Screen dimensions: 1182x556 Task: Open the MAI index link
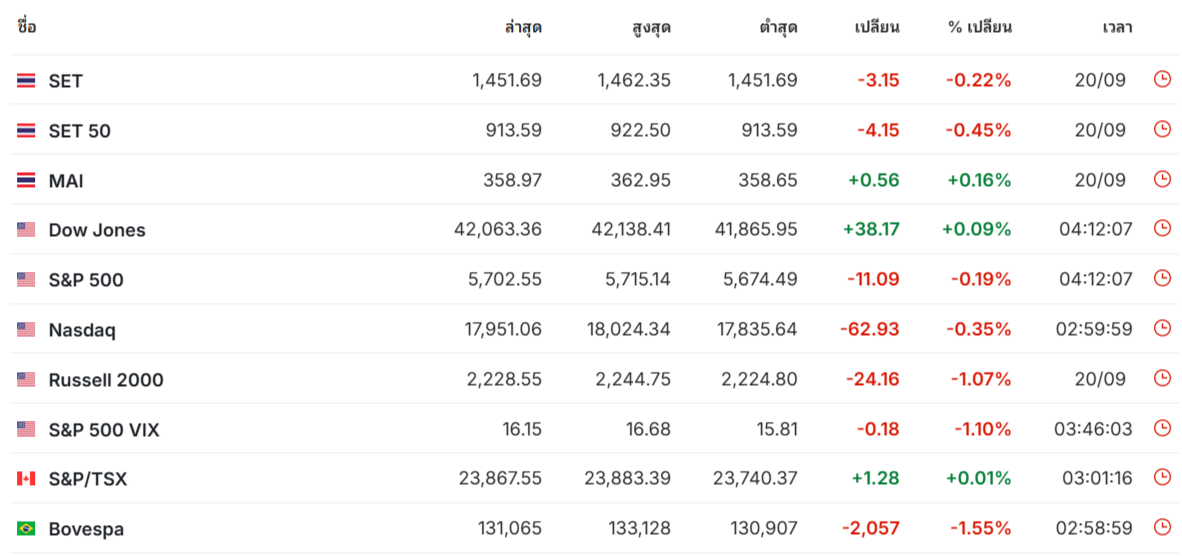click(x=66, y=180)
